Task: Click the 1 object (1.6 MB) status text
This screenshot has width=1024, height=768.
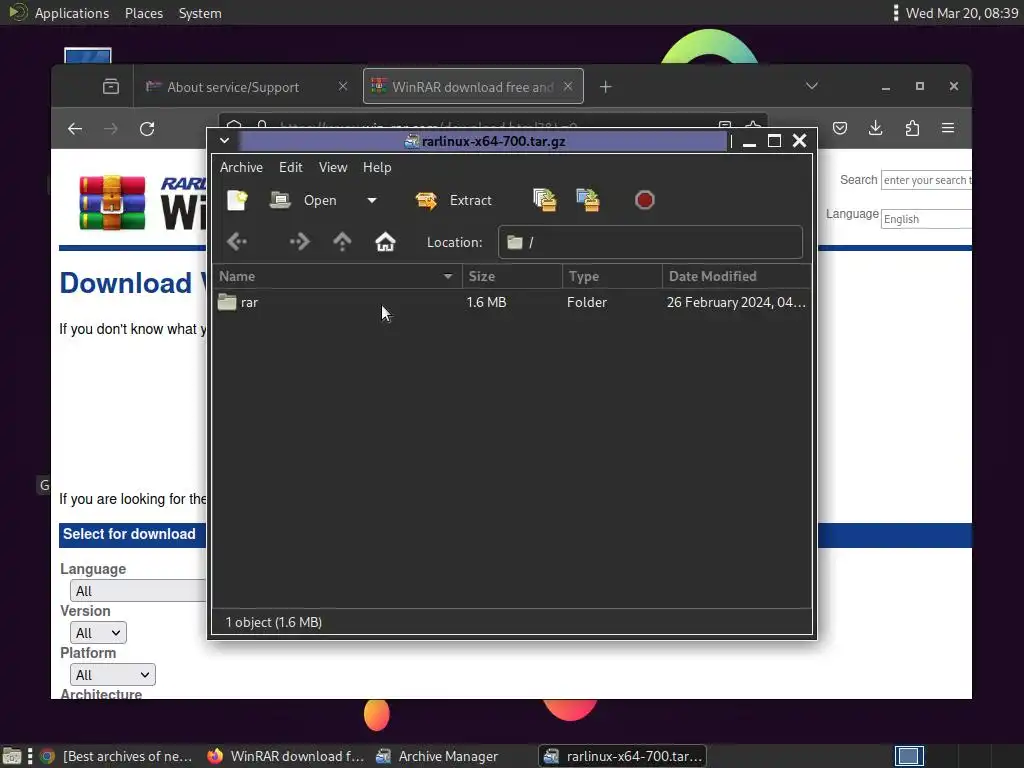Action: pos(274,622)
